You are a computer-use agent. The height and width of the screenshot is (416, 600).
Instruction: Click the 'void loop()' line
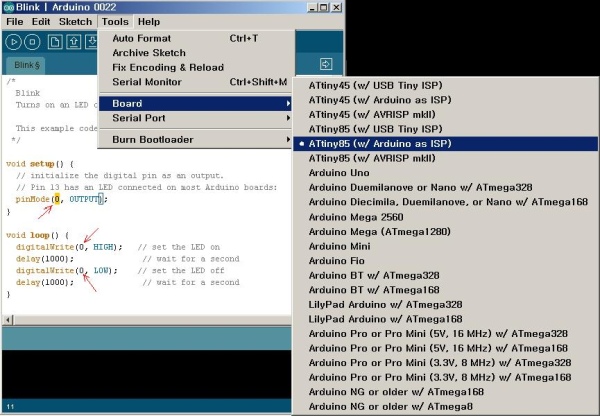(x=37, y=235)
